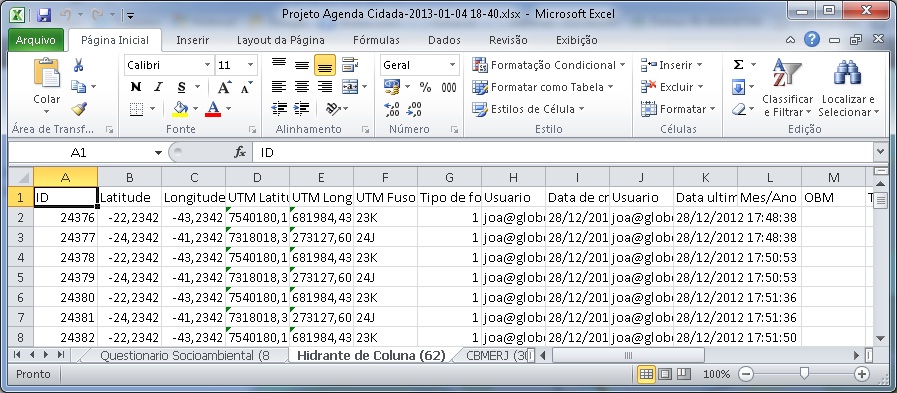
Task: Toggle Italic (I) formatting
Action: point(158,87)
